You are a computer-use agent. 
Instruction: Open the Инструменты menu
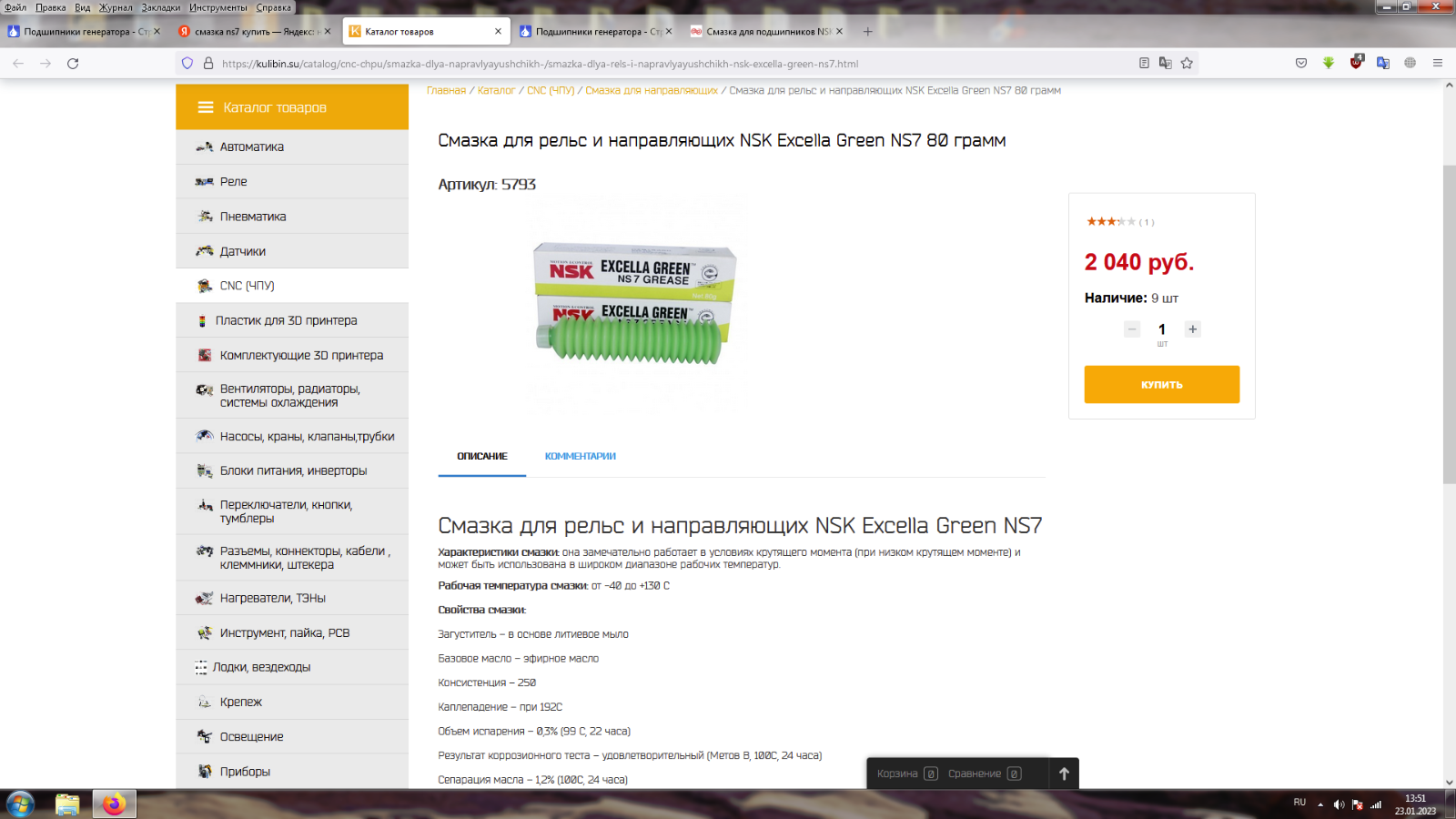218,7
